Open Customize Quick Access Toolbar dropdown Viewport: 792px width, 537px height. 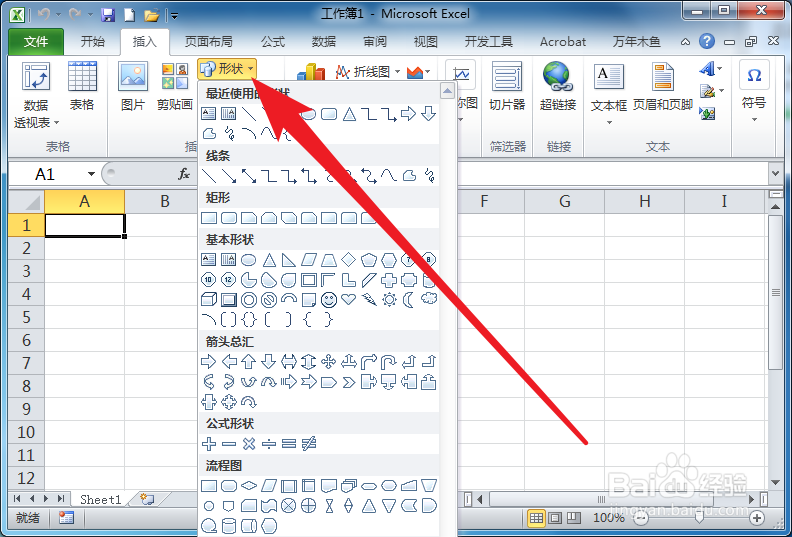click(x=174, y=16)
